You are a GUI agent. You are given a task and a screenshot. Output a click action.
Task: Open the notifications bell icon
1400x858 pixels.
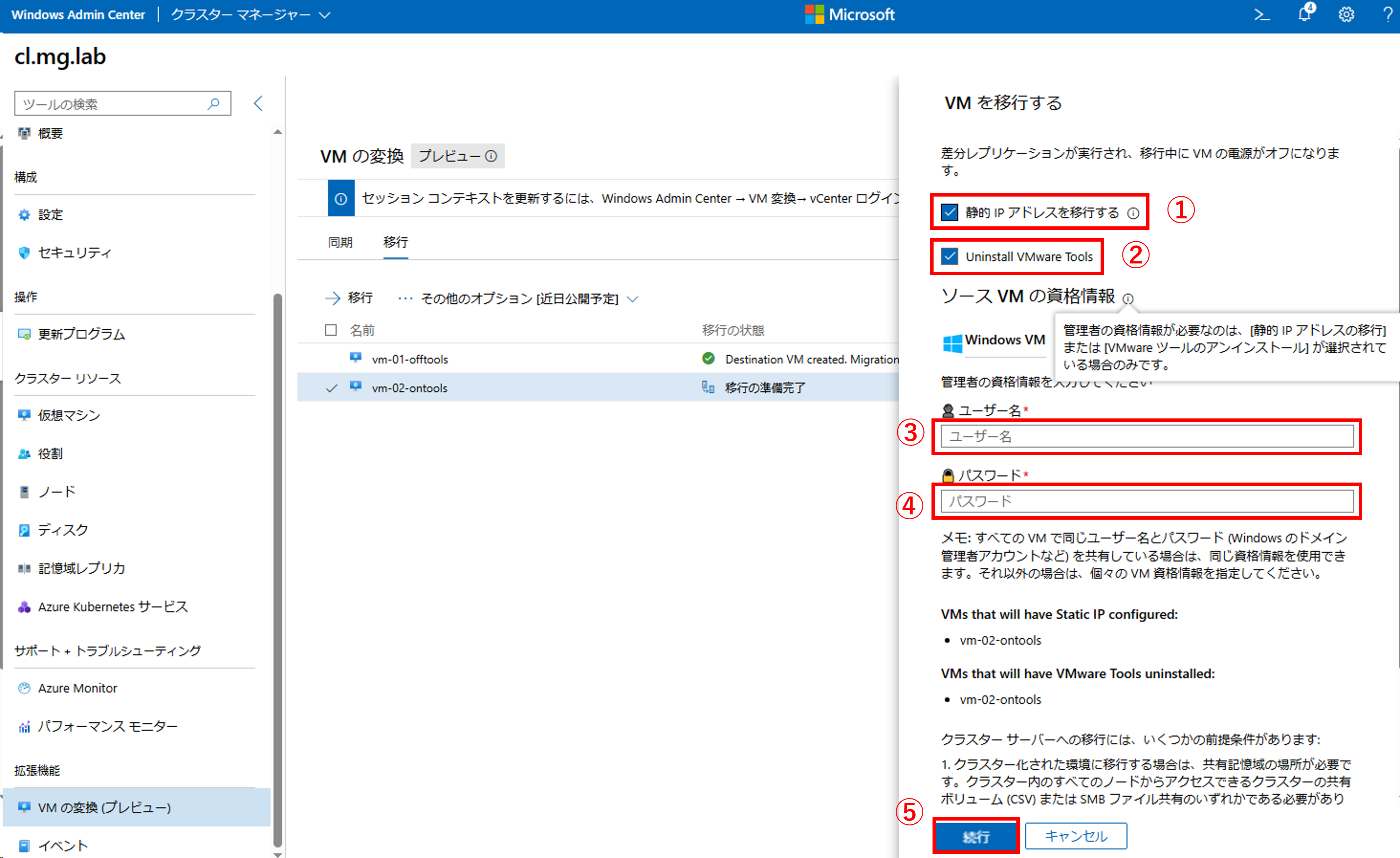click(1305, 14)
